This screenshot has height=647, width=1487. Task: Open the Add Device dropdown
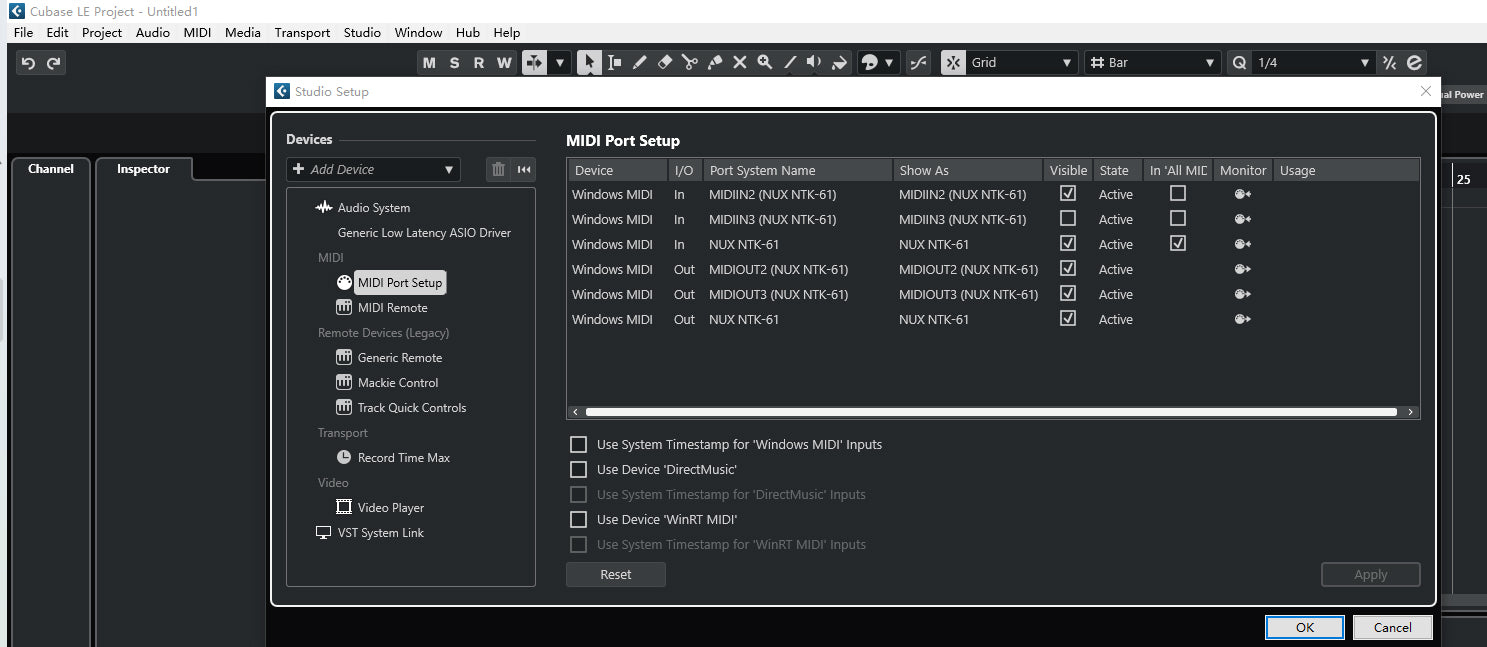[x=373, y=169]
